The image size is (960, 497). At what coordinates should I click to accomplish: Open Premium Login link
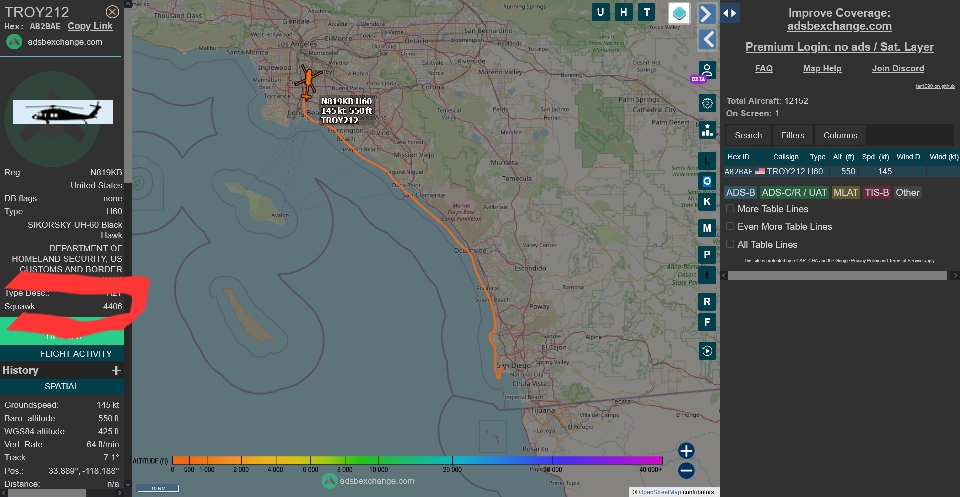click(x=839, y=47)
